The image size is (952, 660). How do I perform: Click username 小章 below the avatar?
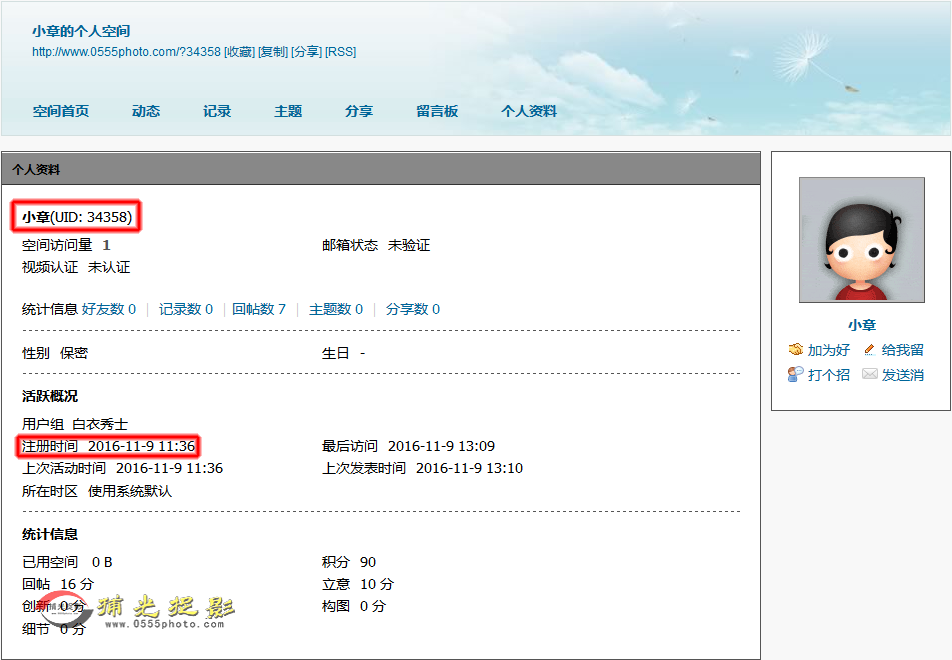click(861, 325)
